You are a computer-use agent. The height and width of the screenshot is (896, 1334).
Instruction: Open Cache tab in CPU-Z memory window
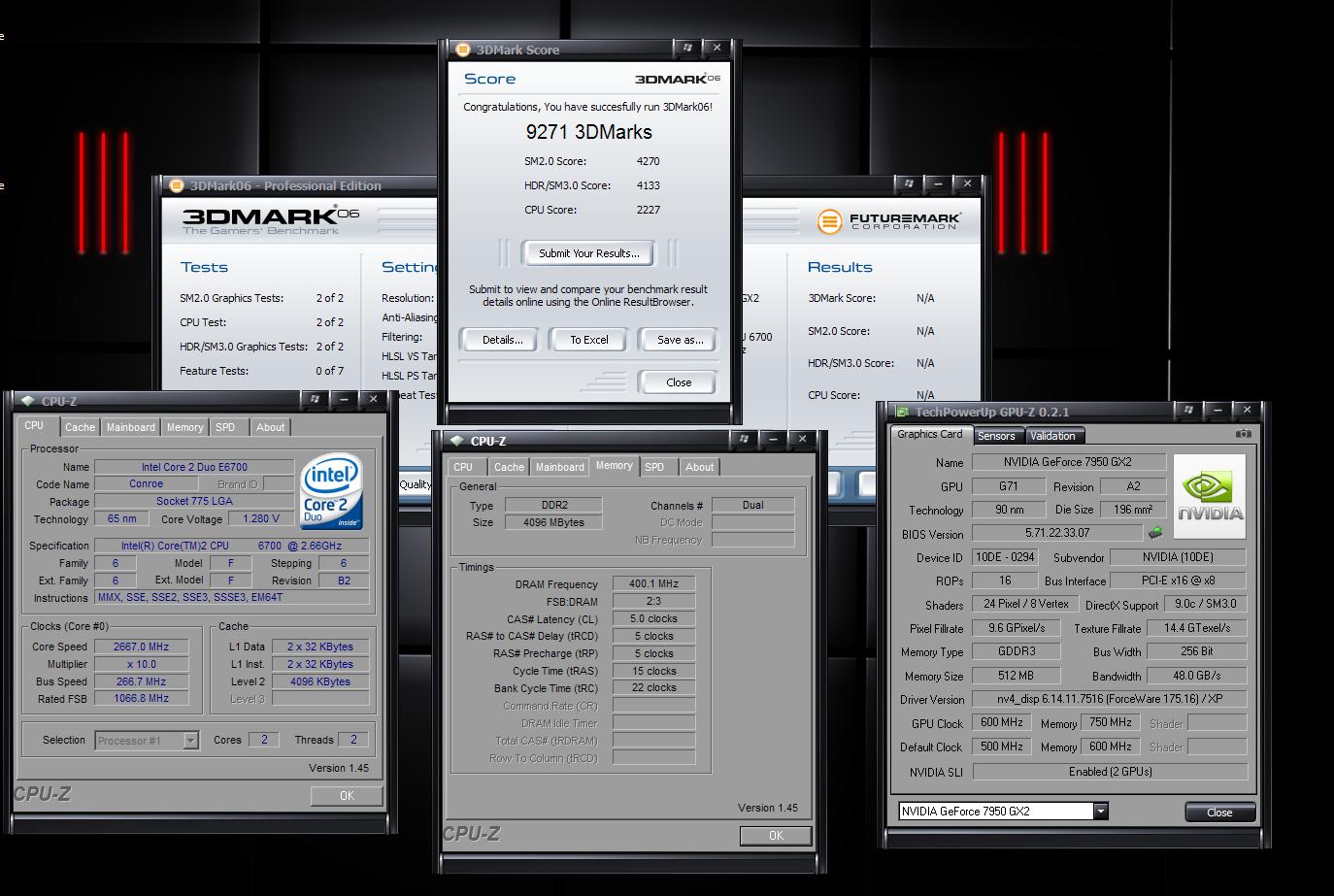click(x=509, y=467)
